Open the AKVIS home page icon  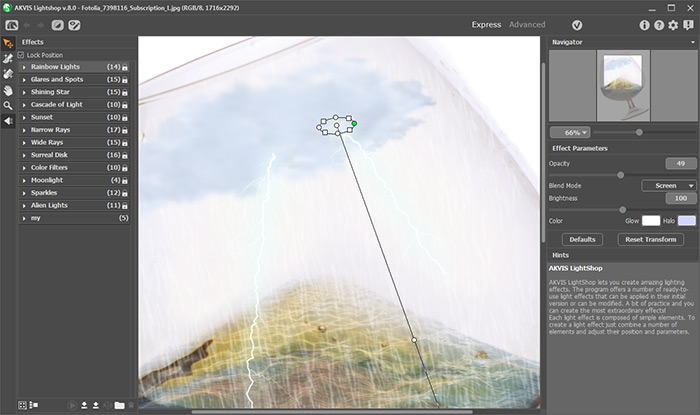(12, 25)
